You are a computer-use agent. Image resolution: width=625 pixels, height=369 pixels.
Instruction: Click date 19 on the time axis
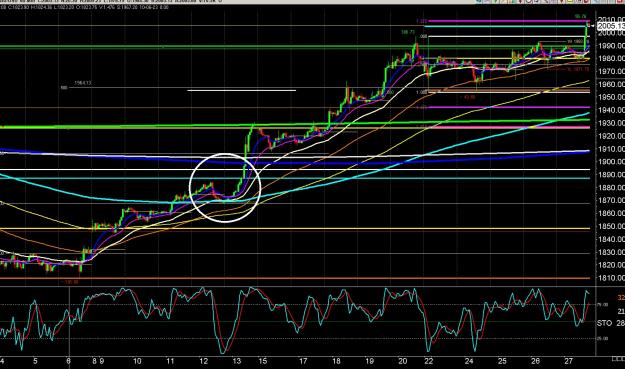[x=369, y=361]
